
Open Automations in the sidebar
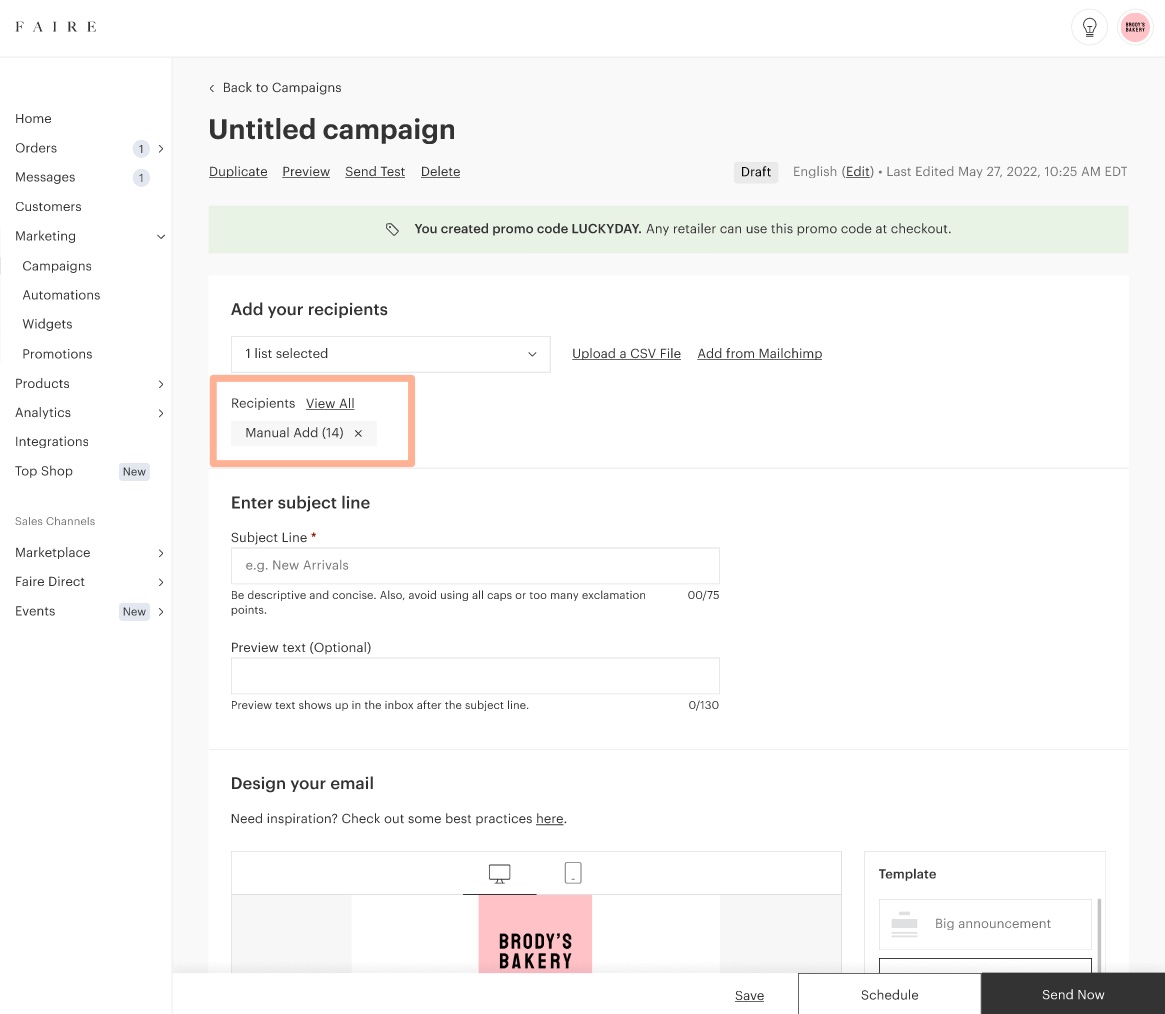61,295
